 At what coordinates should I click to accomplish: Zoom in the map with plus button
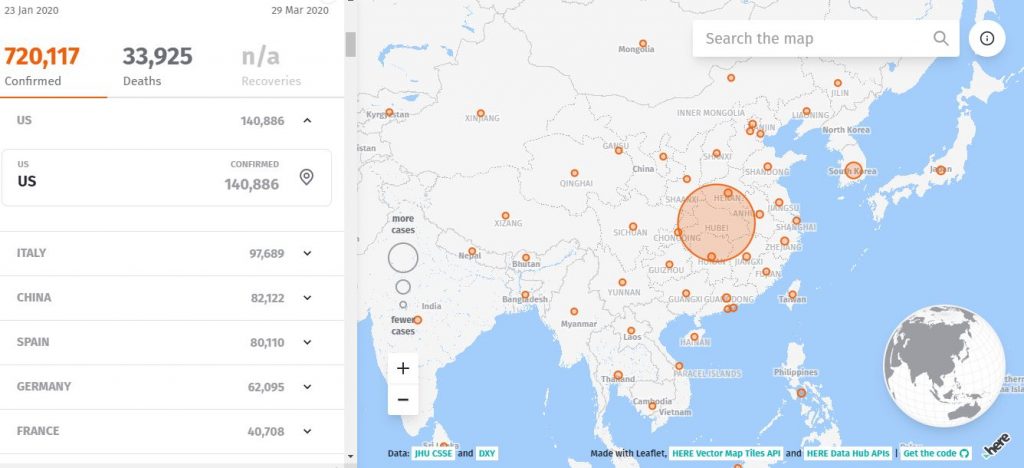pos(403,368)
